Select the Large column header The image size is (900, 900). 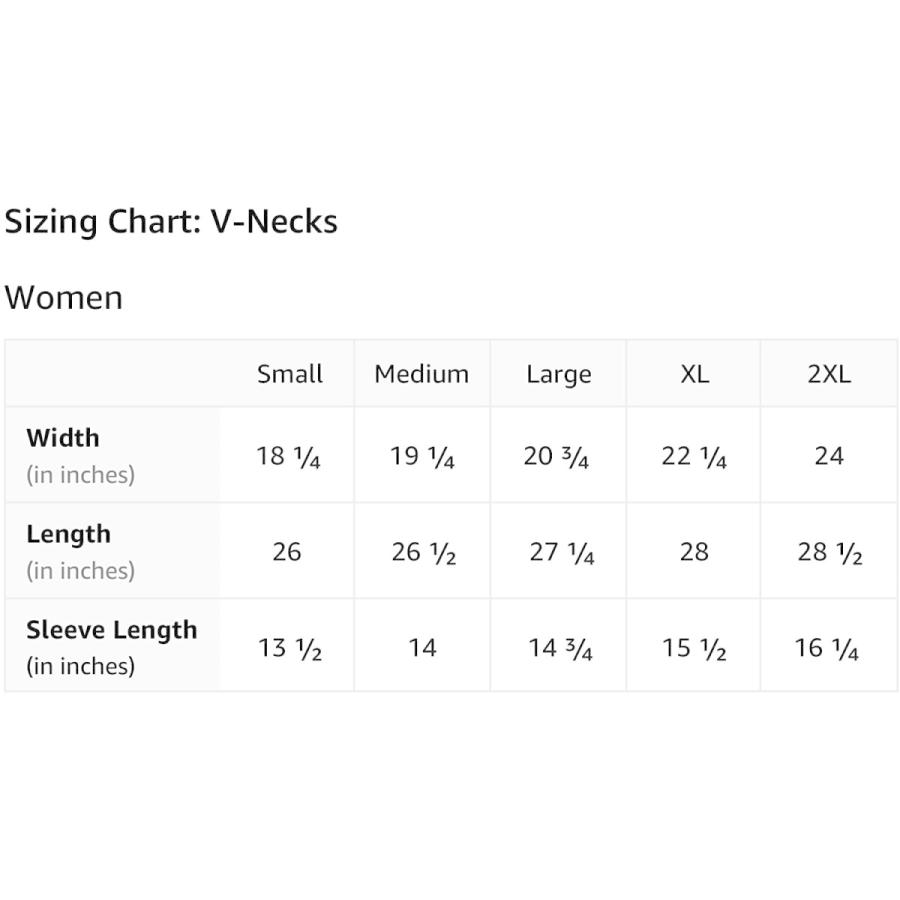pyautogui.click(x=558, y=375)
